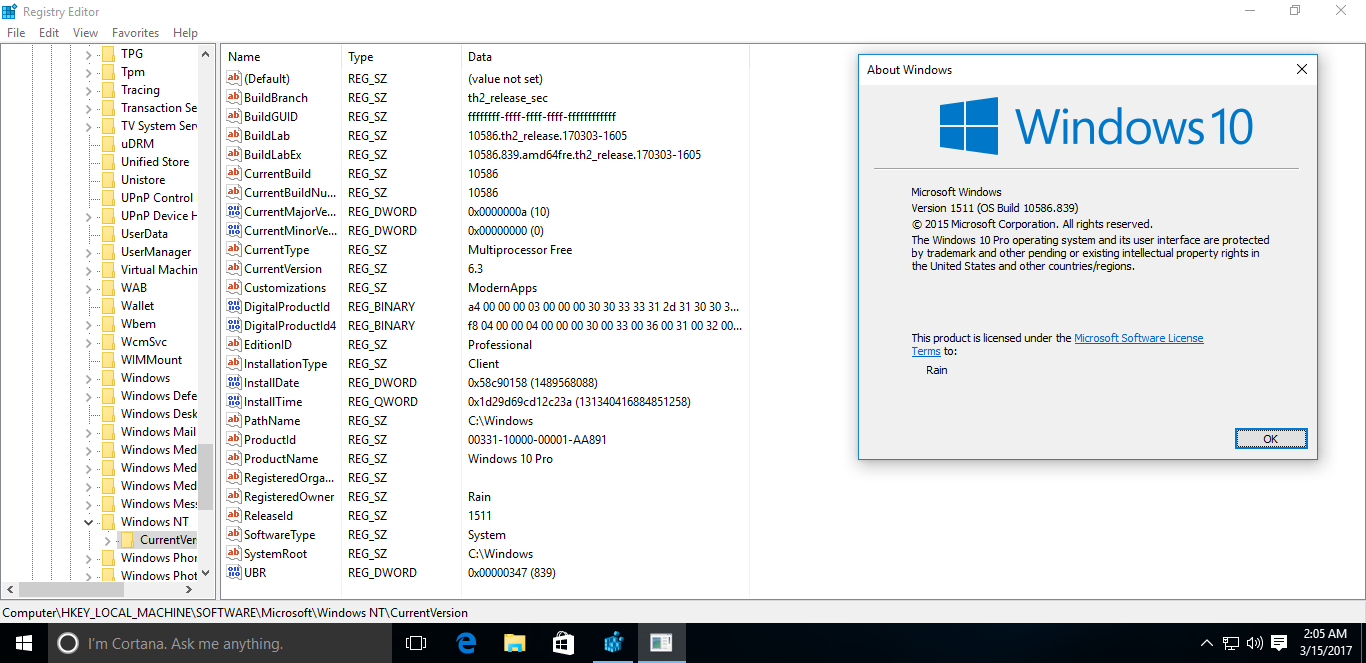Click the DigitalProductId binary value icon
This screenshot has height=663, width=1366.
234,307
